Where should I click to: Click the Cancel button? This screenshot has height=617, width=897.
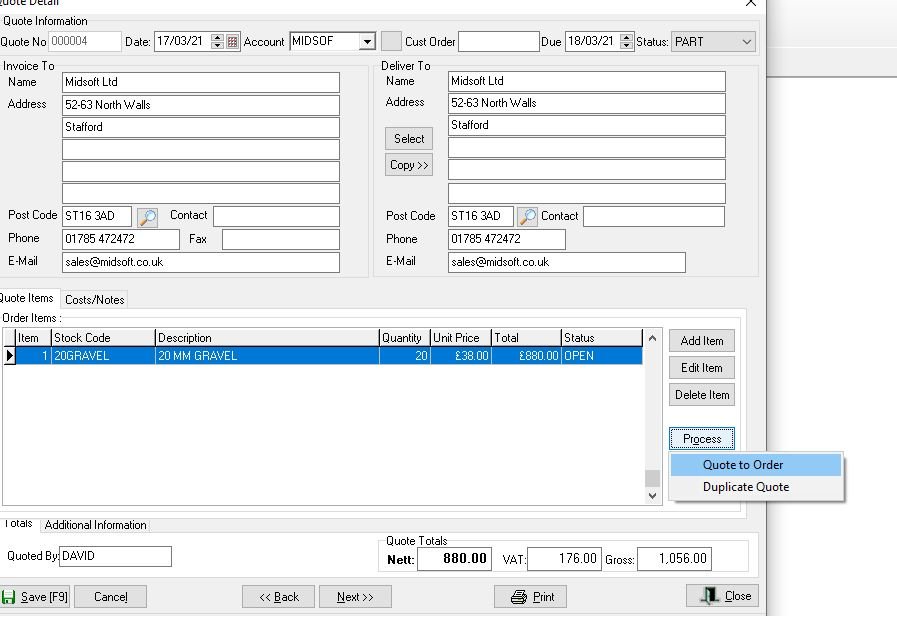click(110, 597)
